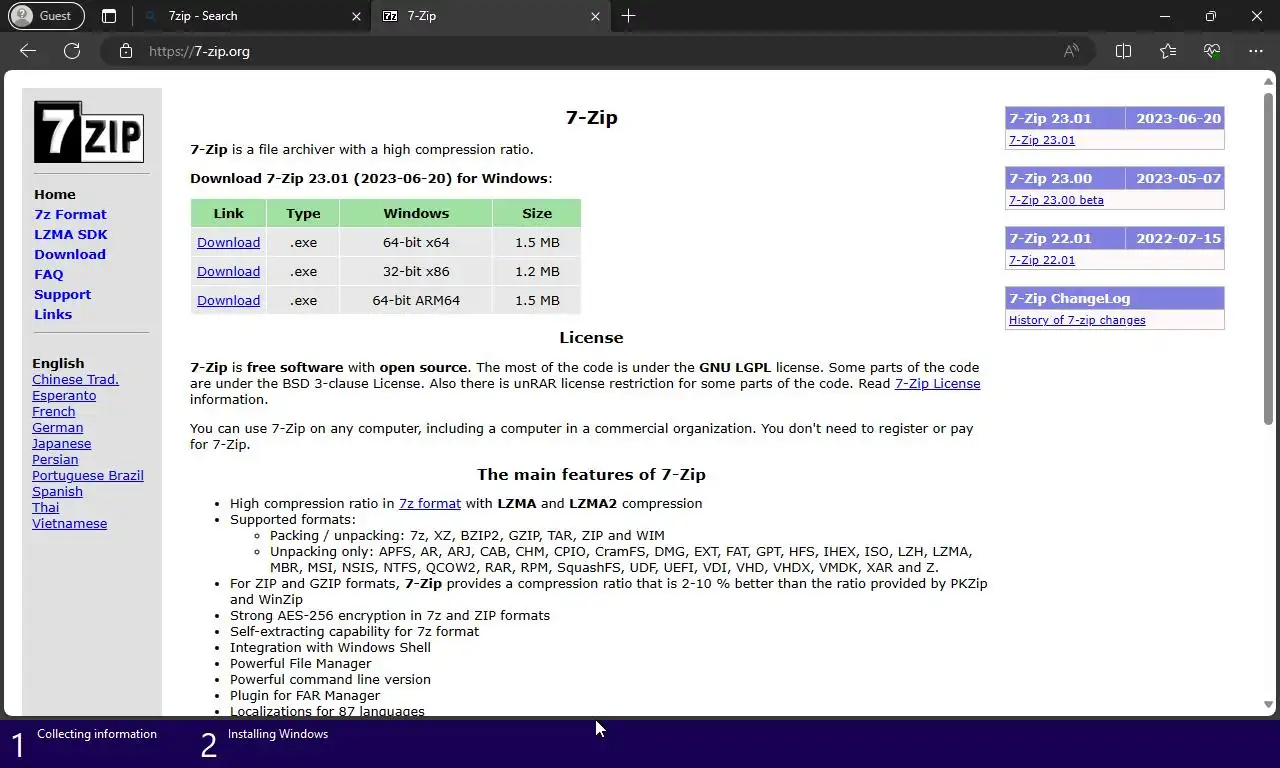Screen dimensions: 1280x768
Task: Restore down the browser window
Action: click(x=1211, y=16)
